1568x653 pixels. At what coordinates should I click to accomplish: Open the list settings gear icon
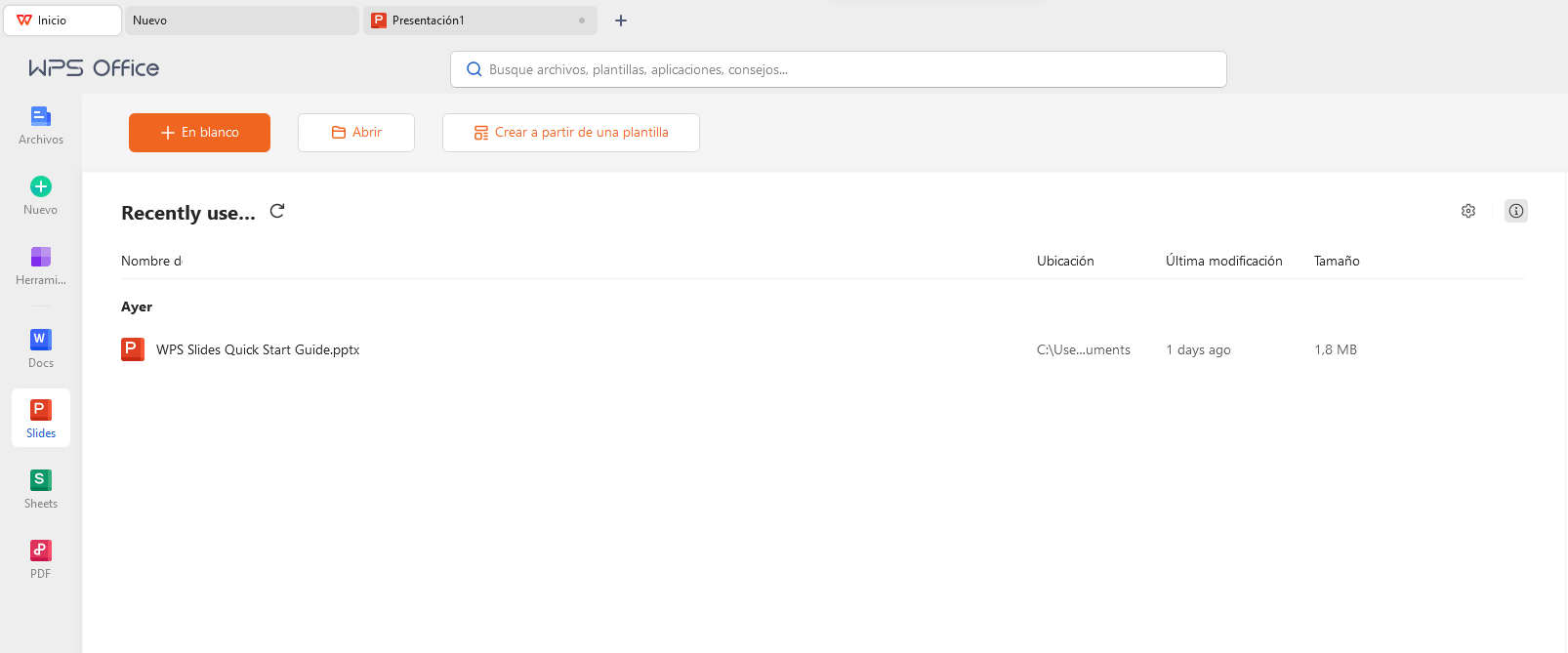point(1468,211)
